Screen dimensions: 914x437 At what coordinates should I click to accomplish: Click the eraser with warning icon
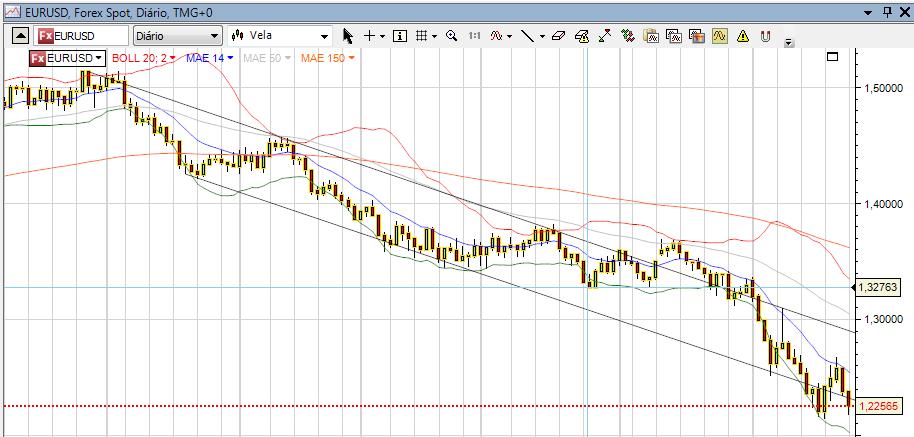point(582,36)
